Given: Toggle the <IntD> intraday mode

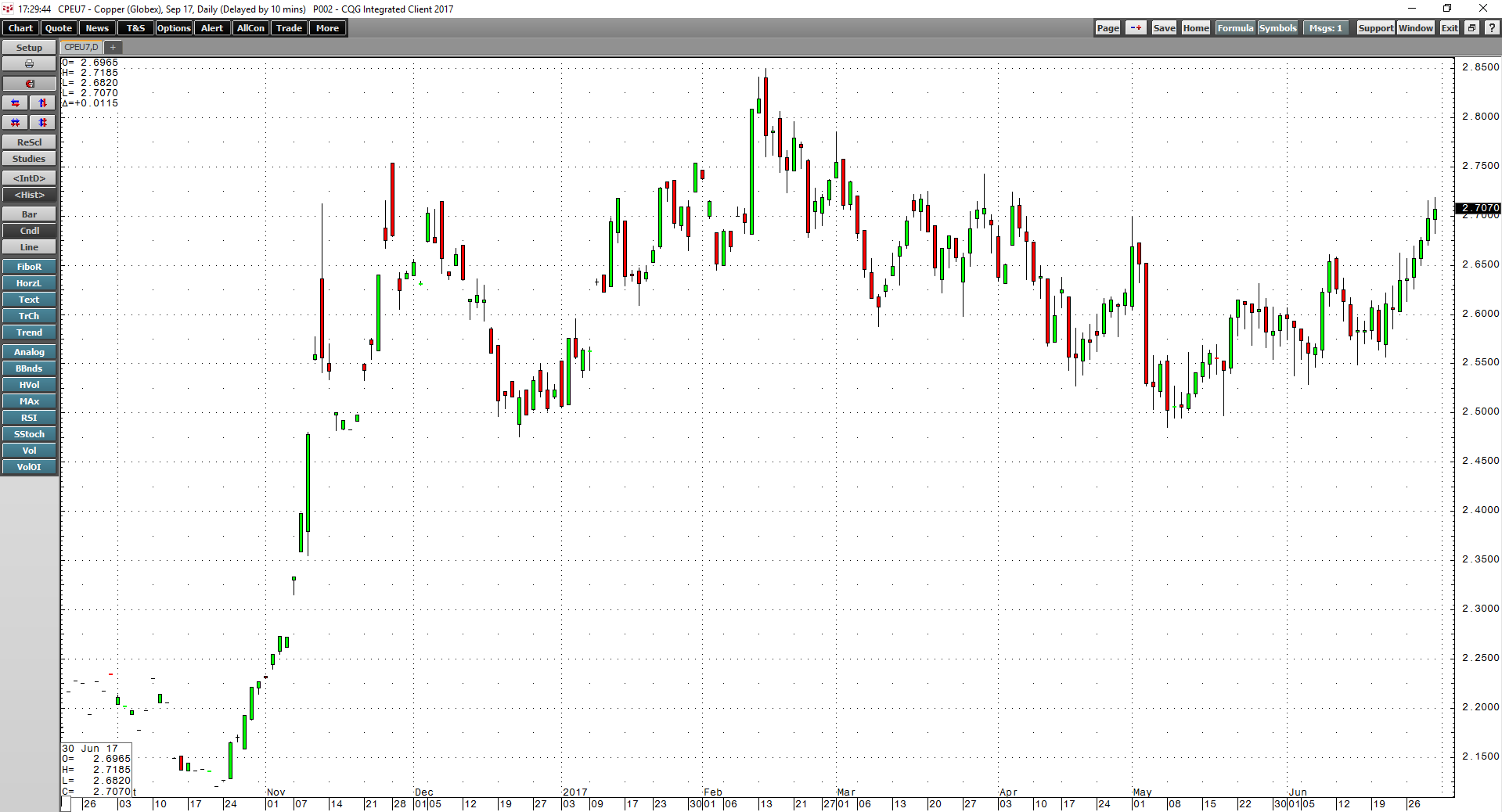Looking at the screenshot, I should coord(29,178).
